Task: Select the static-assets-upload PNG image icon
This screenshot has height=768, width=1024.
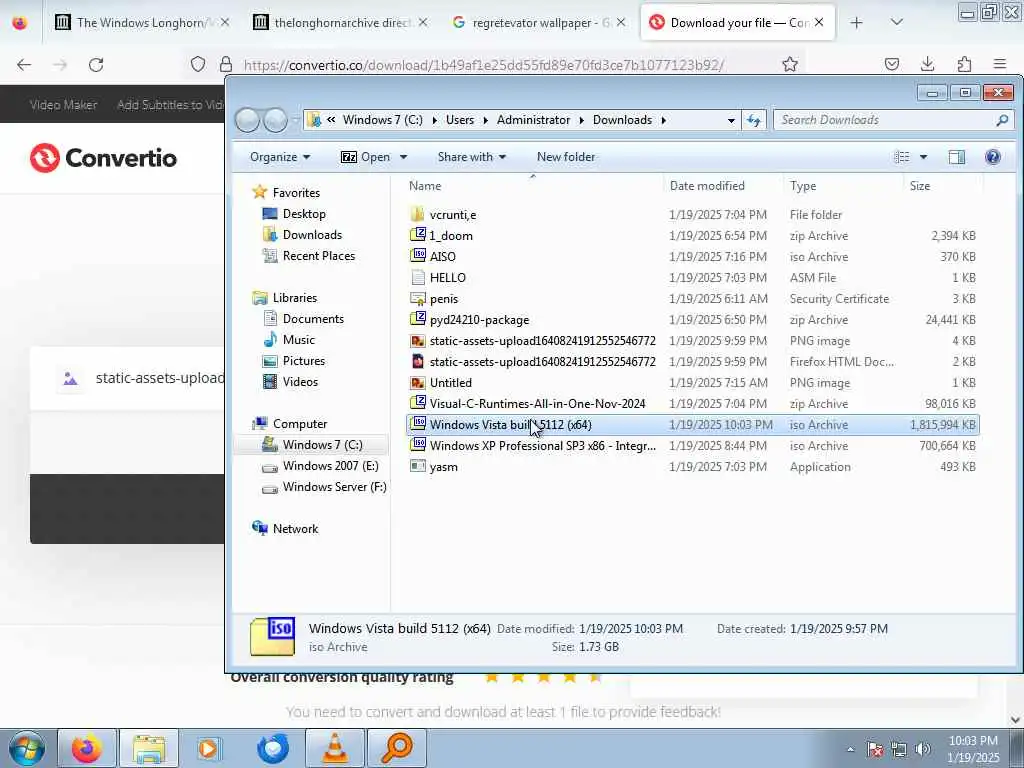Action: pyautogui.click(x=417, y=340)
